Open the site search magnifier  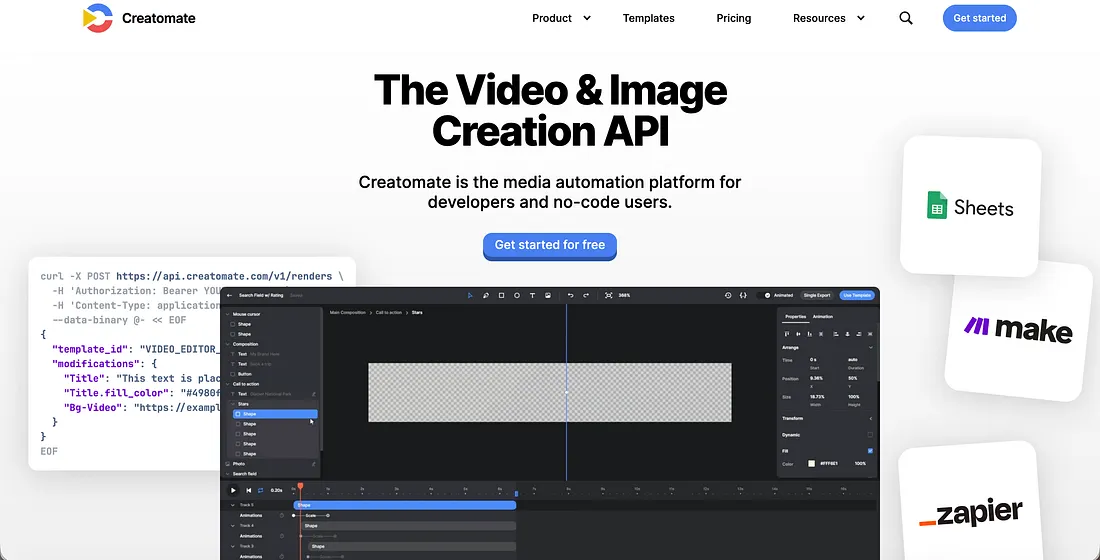[x=906, y=18]
